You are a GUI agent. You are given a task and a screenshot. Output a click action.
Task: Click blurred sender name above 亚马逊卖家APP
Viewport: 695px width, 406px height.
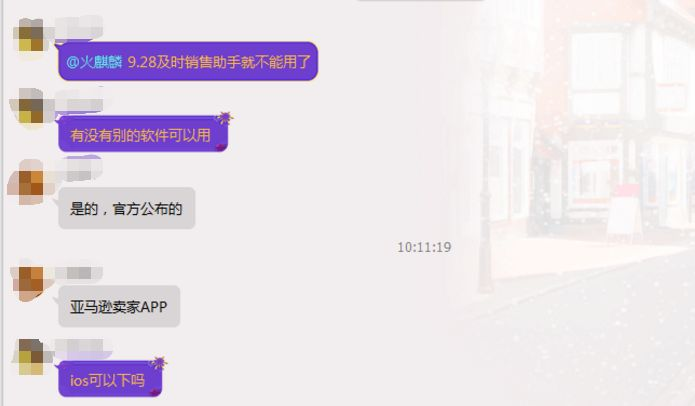tap(80, 272)
